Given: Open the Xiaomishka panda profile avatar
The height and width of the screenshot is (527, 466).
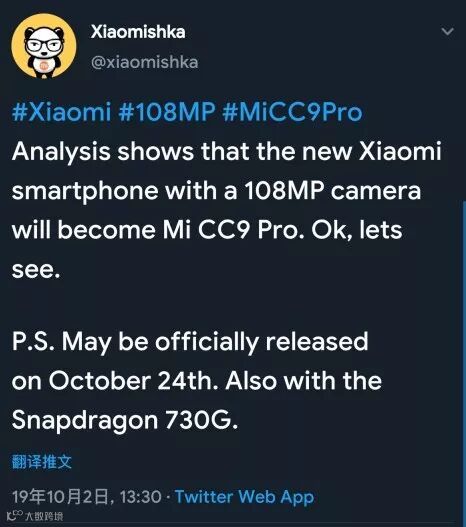Looking at the screenshot, I should (44, 46).
